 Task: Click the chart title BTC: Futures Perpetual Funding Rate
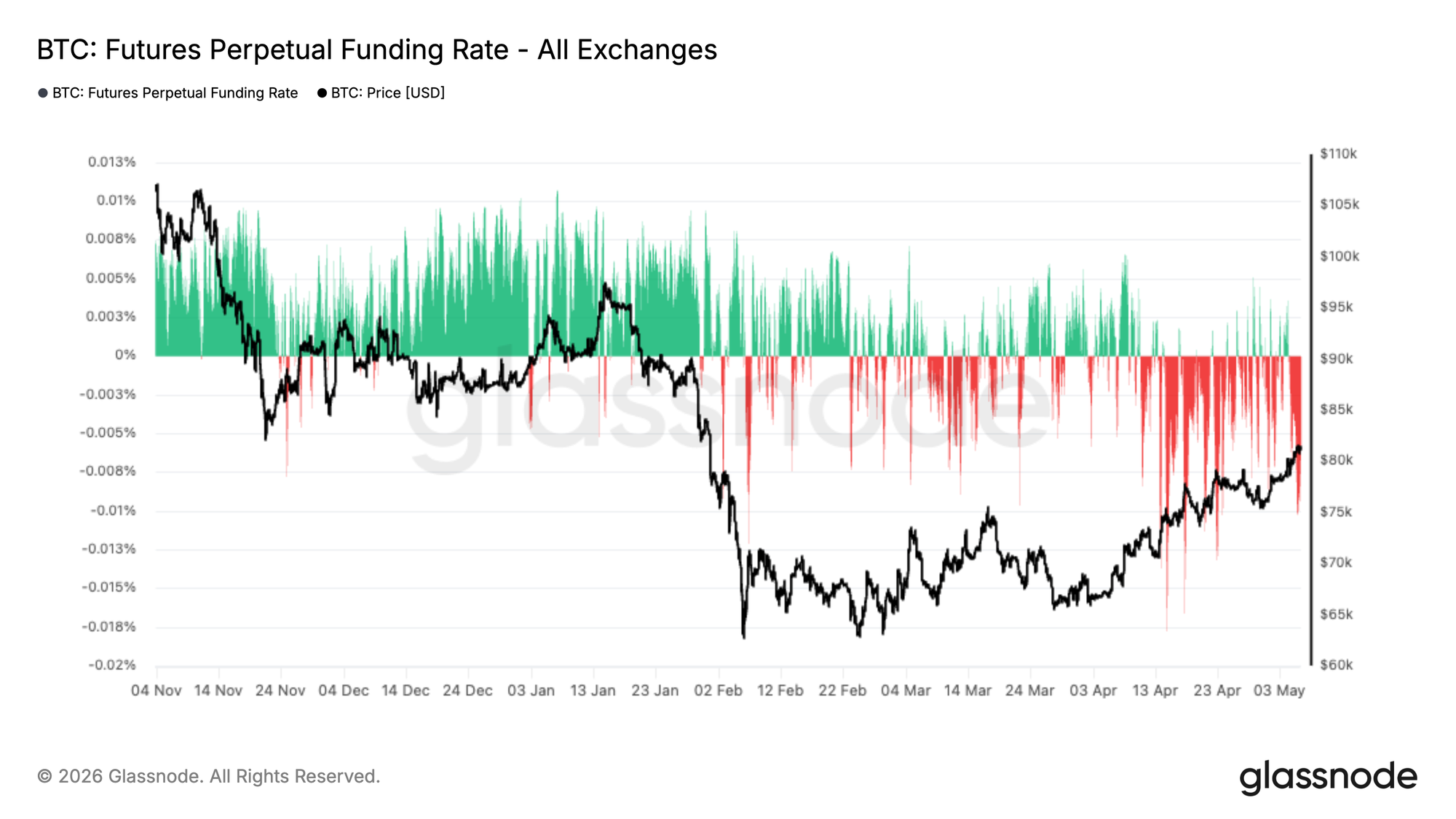click(377, 50)
